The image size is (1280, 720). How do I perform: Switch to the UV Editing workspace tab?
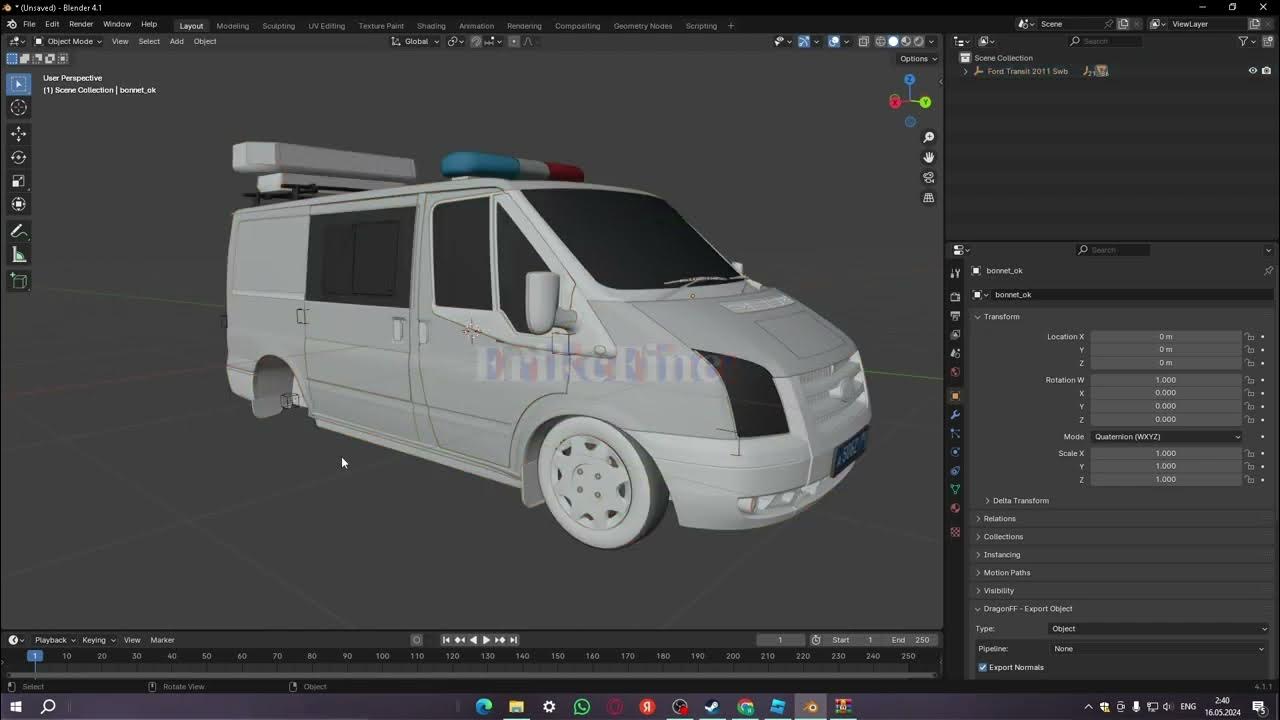(326, 26)
